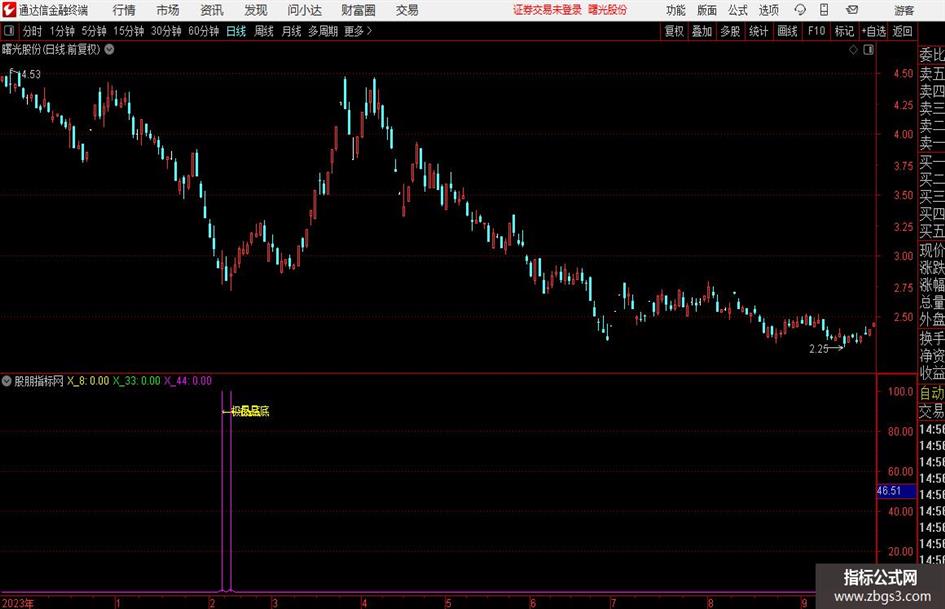Screen dimensions: 945x609
Task: Click the diamond icon above the price chart
Action: tap(853, 50)
